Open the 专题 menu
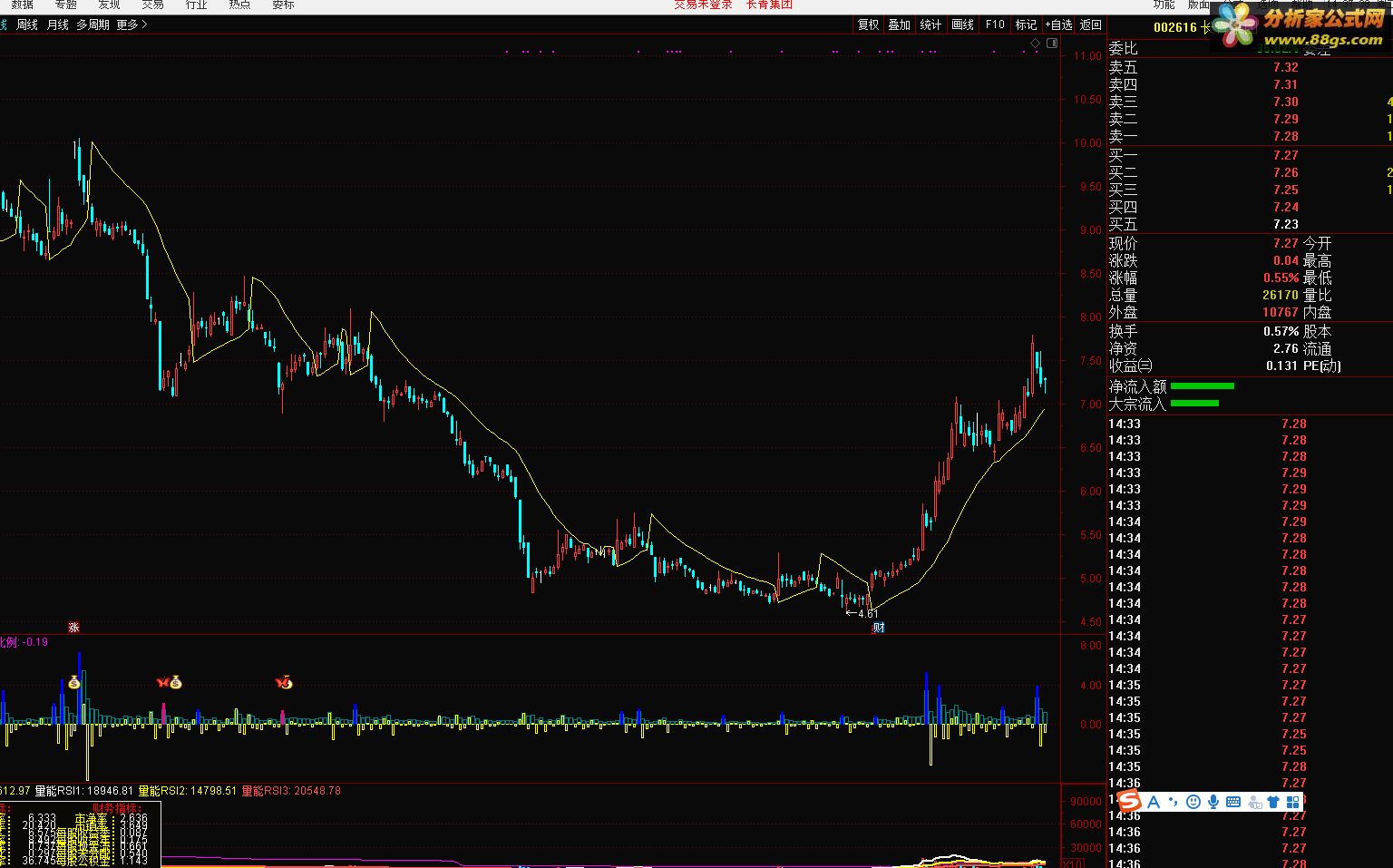This screenshot has height=868, width=1393. 66,5
